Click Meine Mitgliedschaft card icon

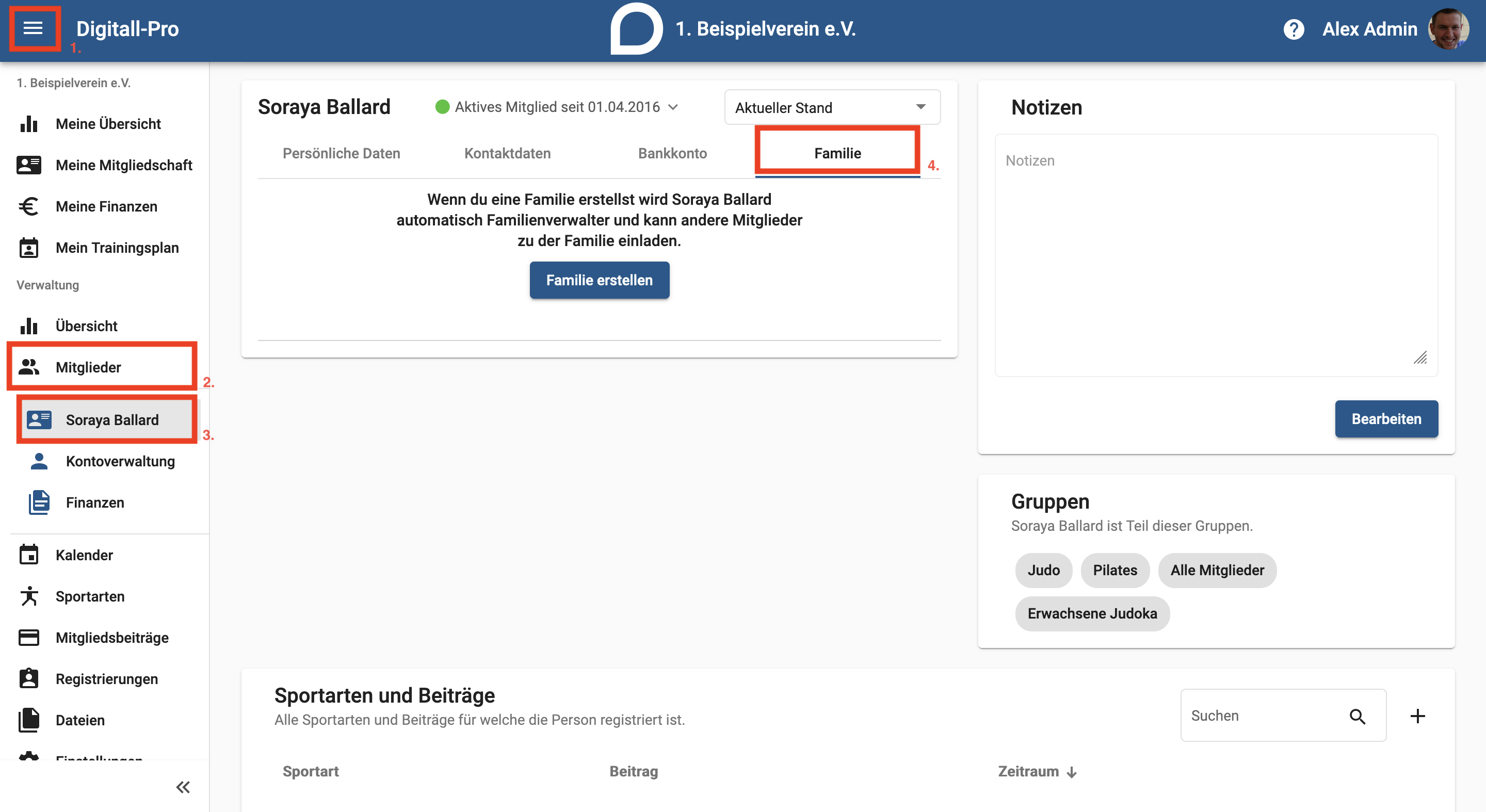pyautogui.click(x=29, y=165)
